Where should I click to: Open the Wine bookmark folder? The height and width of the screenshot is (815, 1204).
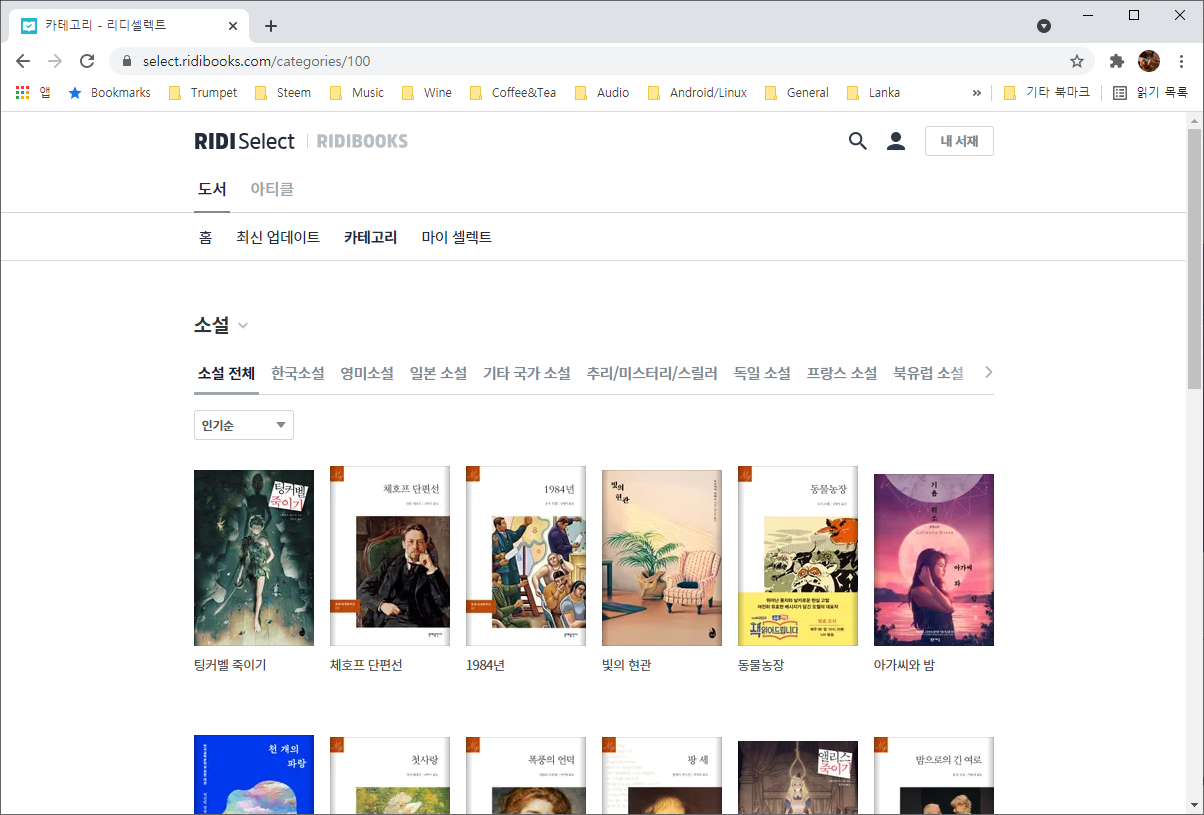427,93
